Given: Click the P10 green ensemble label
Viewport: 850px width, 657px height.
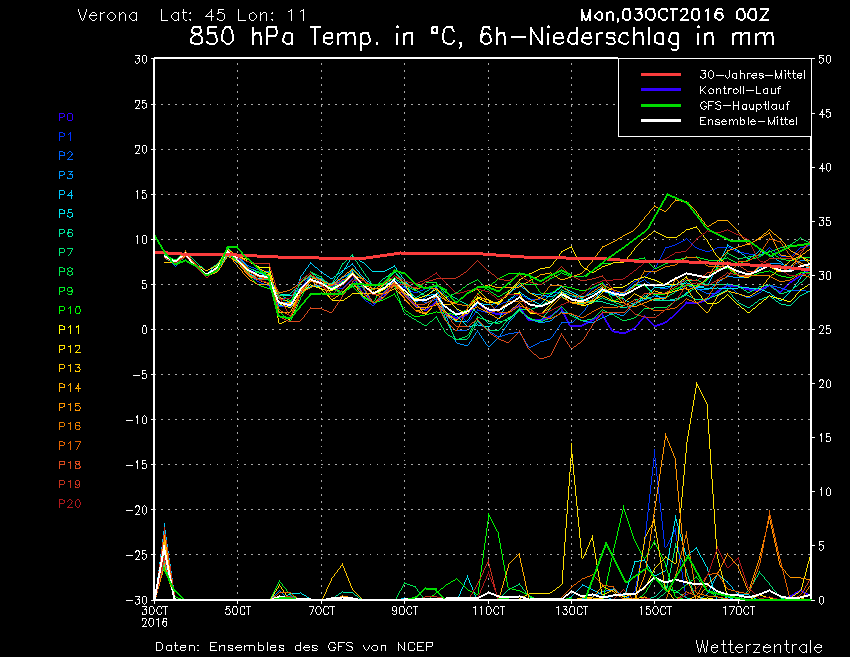Looking at the screenshot, I should (68, 310).
